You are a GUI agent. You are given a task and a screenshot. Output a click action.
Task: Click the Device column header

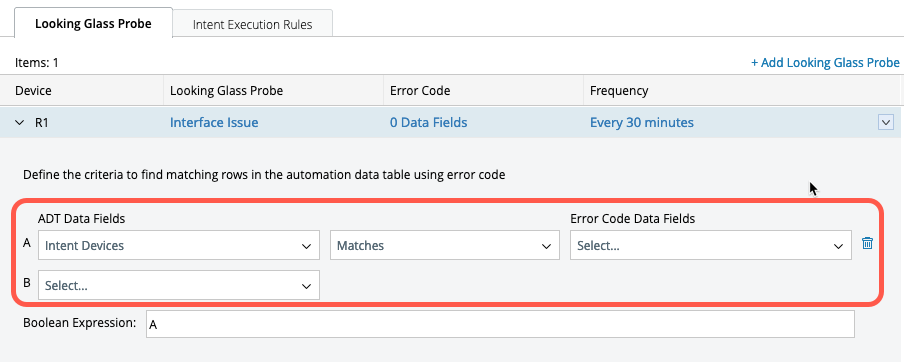tap(33, 91)
